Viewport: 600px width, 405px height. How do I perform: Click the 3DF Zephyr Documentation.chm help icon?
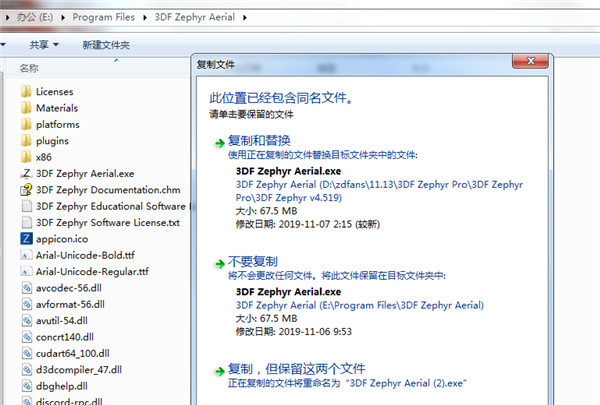(26, 190)
